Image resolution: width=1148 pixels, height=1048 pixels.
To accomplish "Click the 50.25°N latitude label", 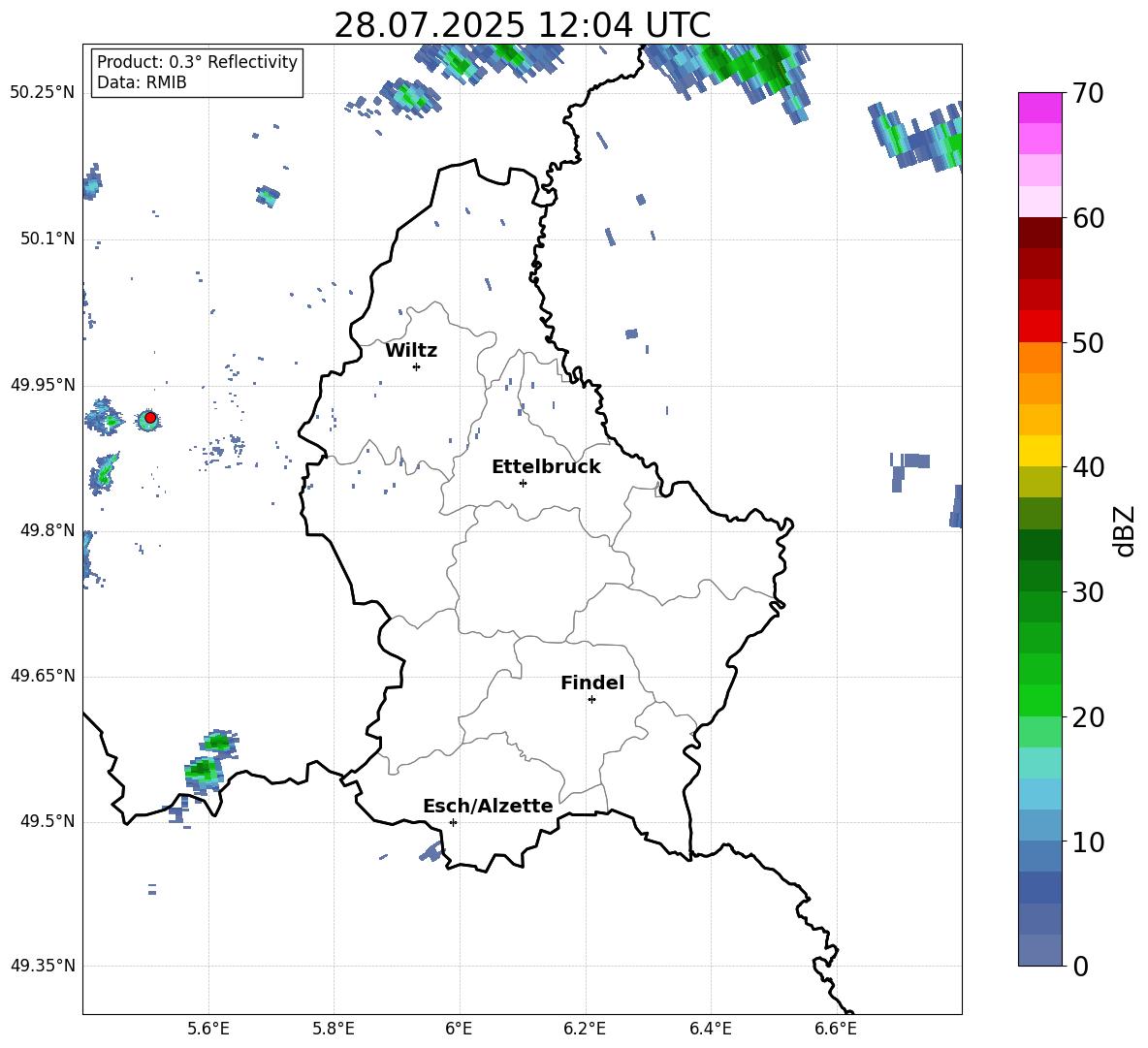I will point(43,93).
